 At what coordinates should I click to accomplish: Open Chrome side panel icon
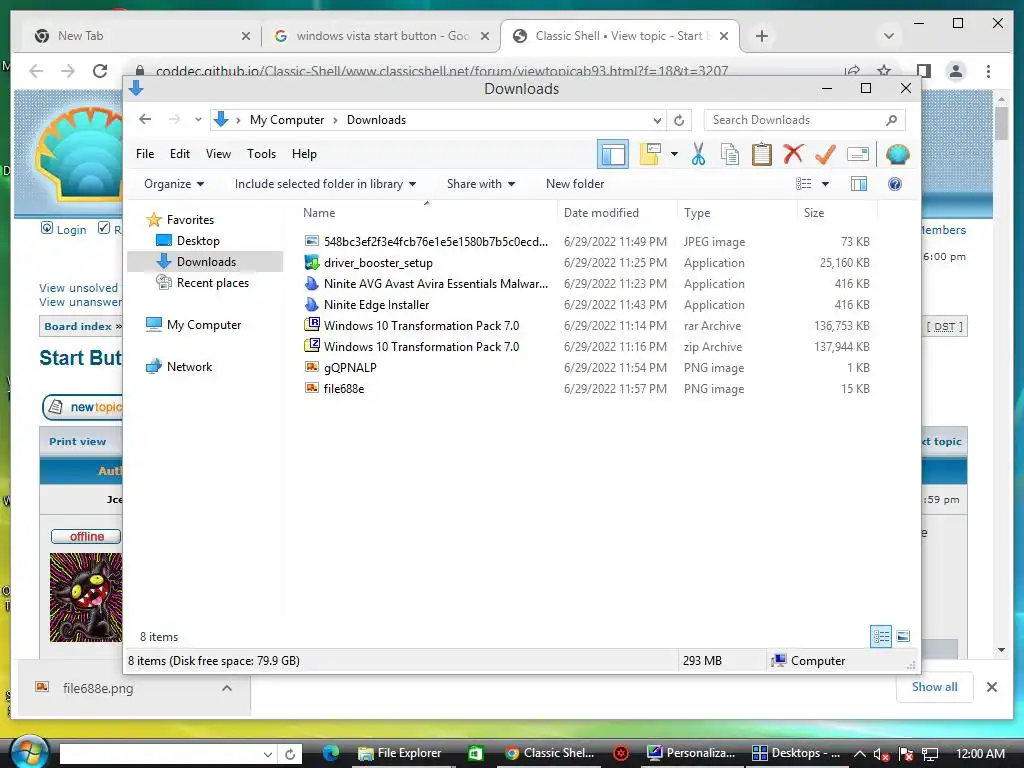click(923, 71)
